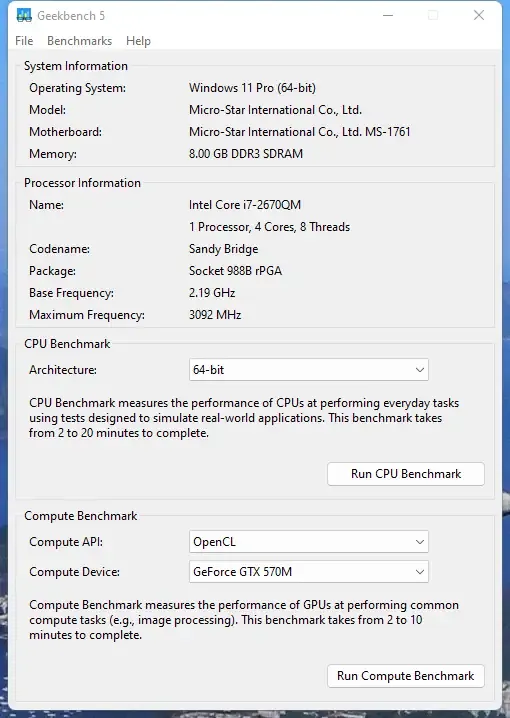This screenshot has width=510, height=718.
Task: Open the Benchmarks menu
Action: tap(80, 41)
